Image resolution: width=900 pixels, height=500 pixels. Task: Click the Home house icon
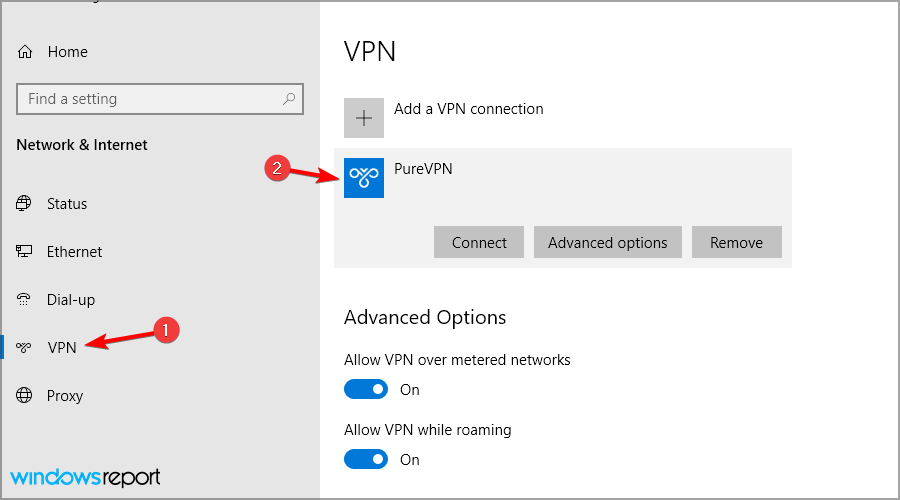coord(25,52)
